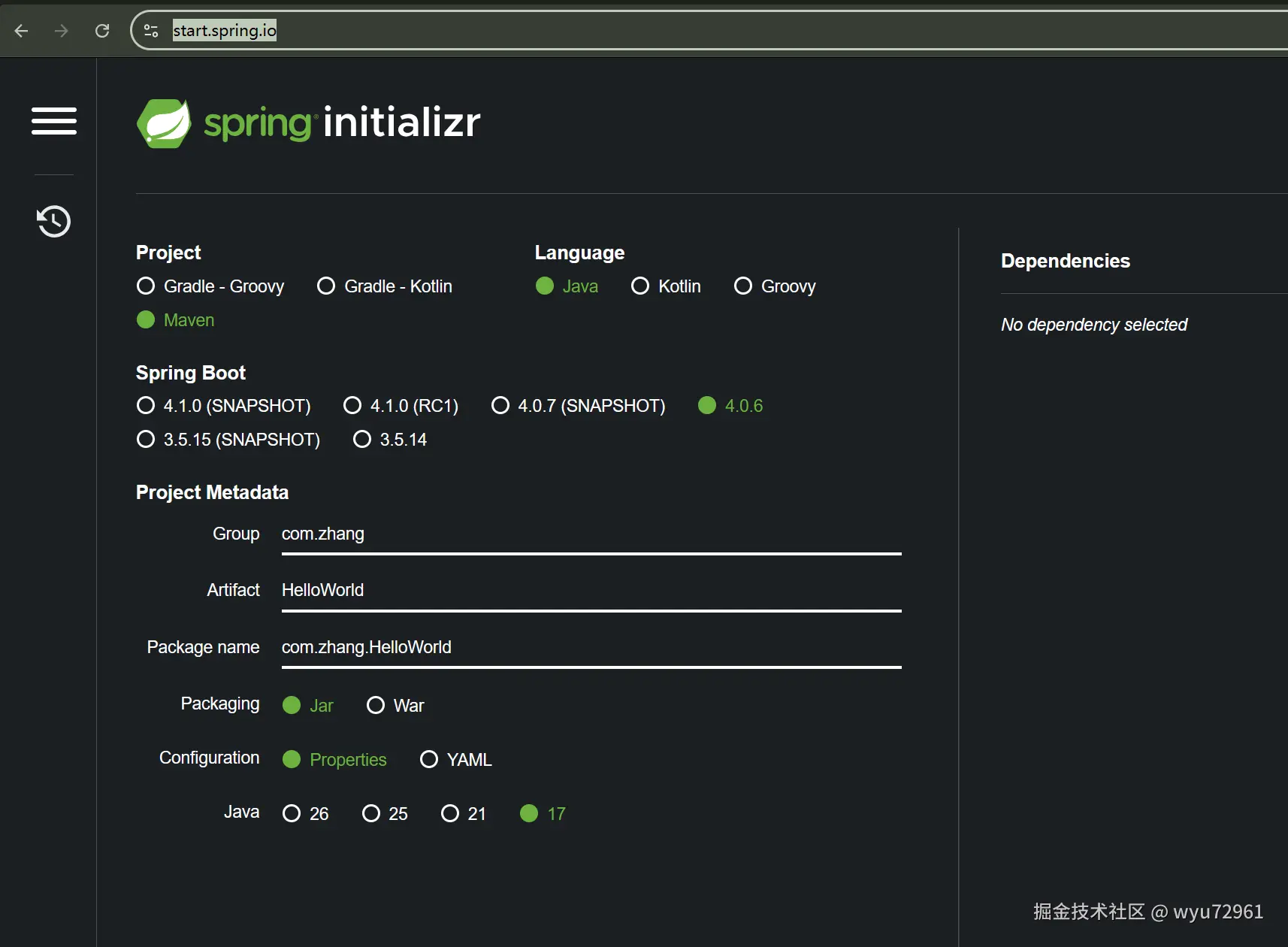
Task: Click the Packaging label
Action: [220, 703]
